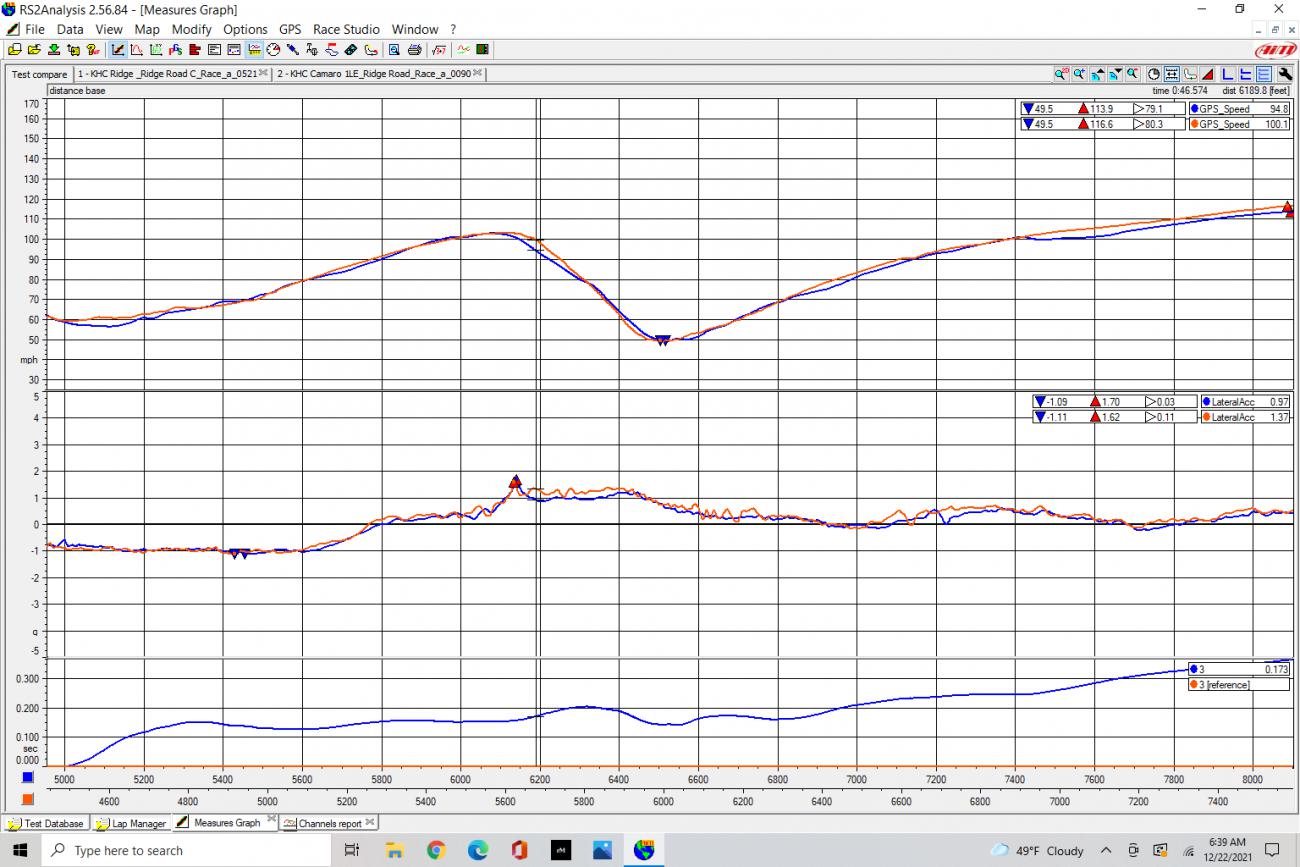Image resolution: width=1300 pixels, height=867 pixels.
Task: Close the KHC Ridge Road C_Race_a_0521 tab
Action: (x=264, y=73)
